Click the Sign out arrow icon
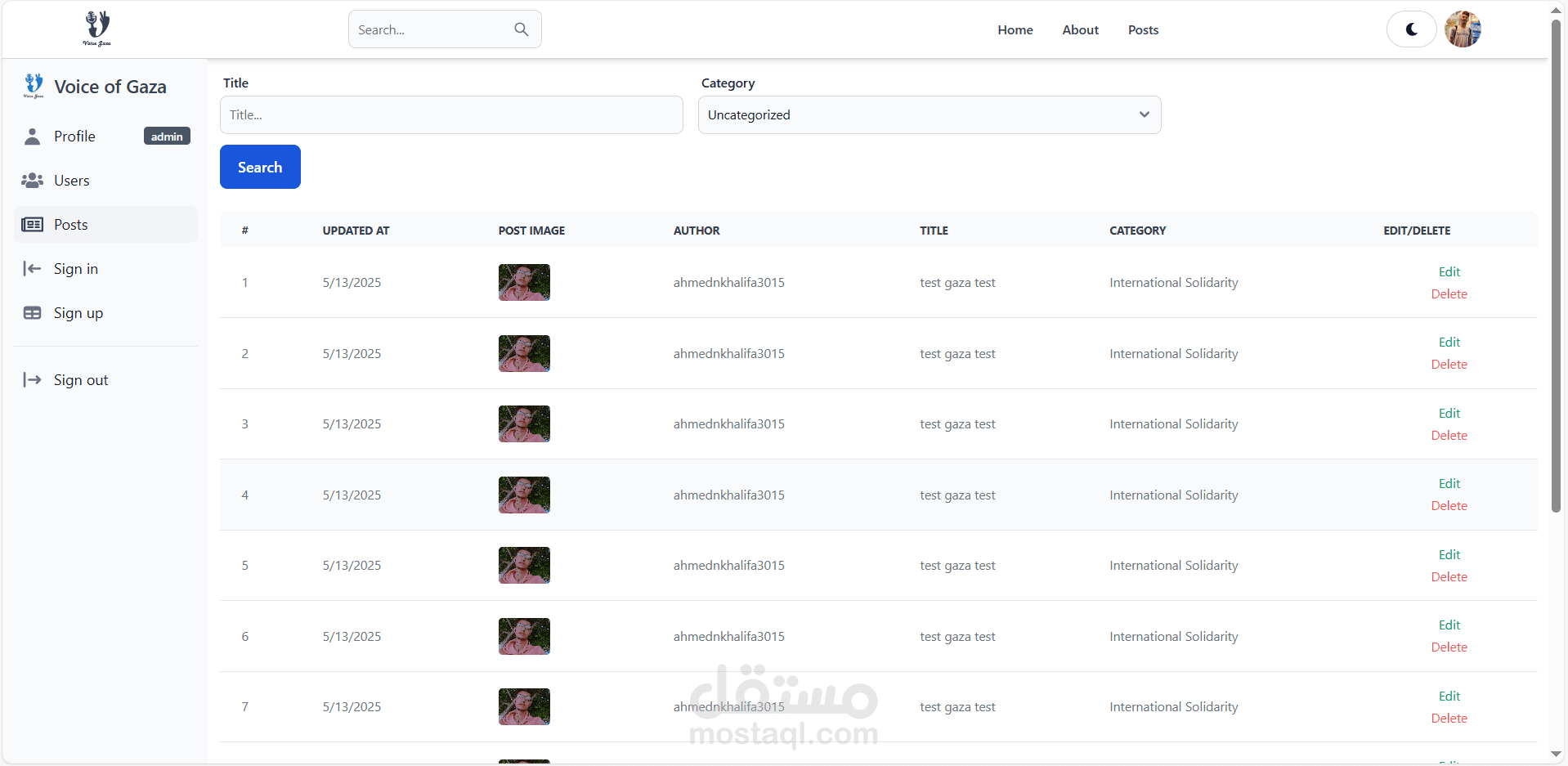Image resolution: width=1568 pixels, height=766 pixels. tap(32, 380)
